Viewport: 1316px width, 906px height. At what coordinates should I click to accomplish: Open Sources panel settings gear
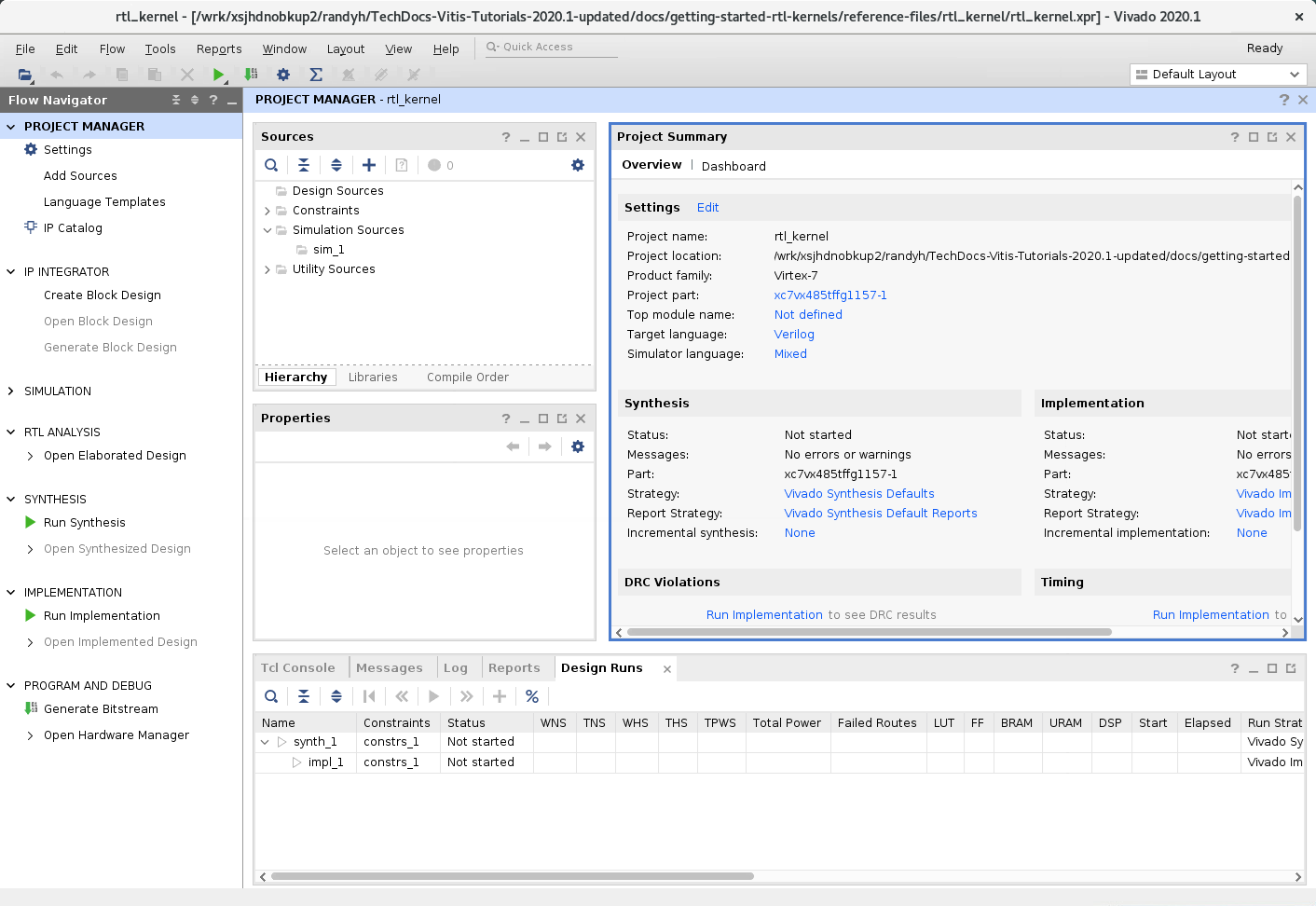[x=578, y=165]
